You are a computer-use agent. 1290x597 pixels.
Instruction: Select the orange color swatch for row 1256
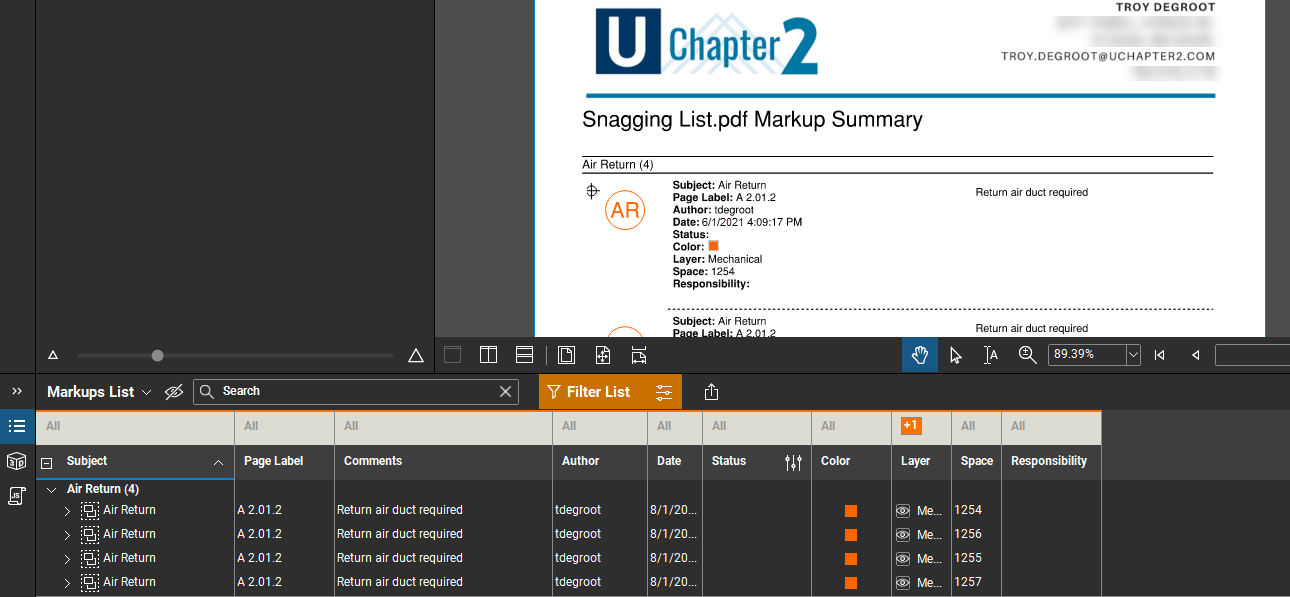tap(851, 534)
